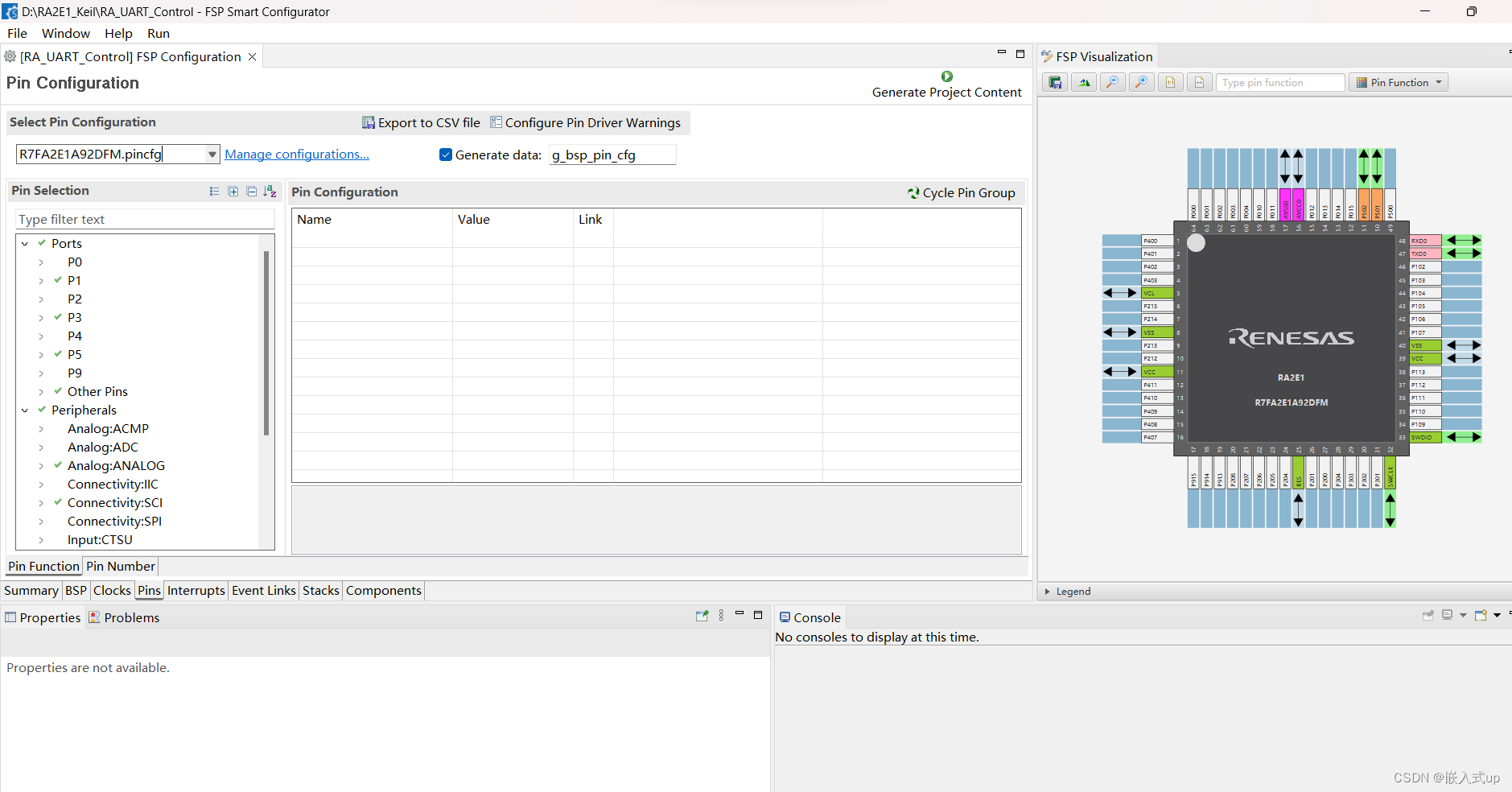The height and width of the screenshot is (792, 1512).
Task: Click the open new console icon
Action: pyautogui.click(x=1481, y=616)
